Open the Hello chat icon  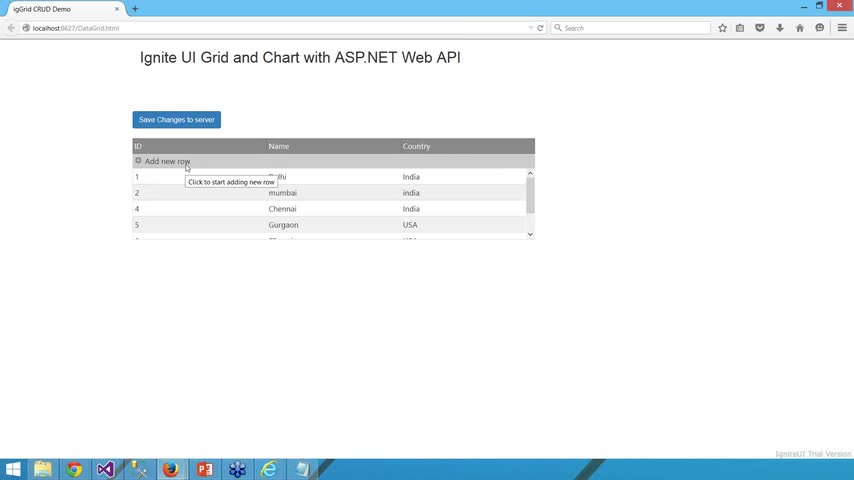click(820, 28)
